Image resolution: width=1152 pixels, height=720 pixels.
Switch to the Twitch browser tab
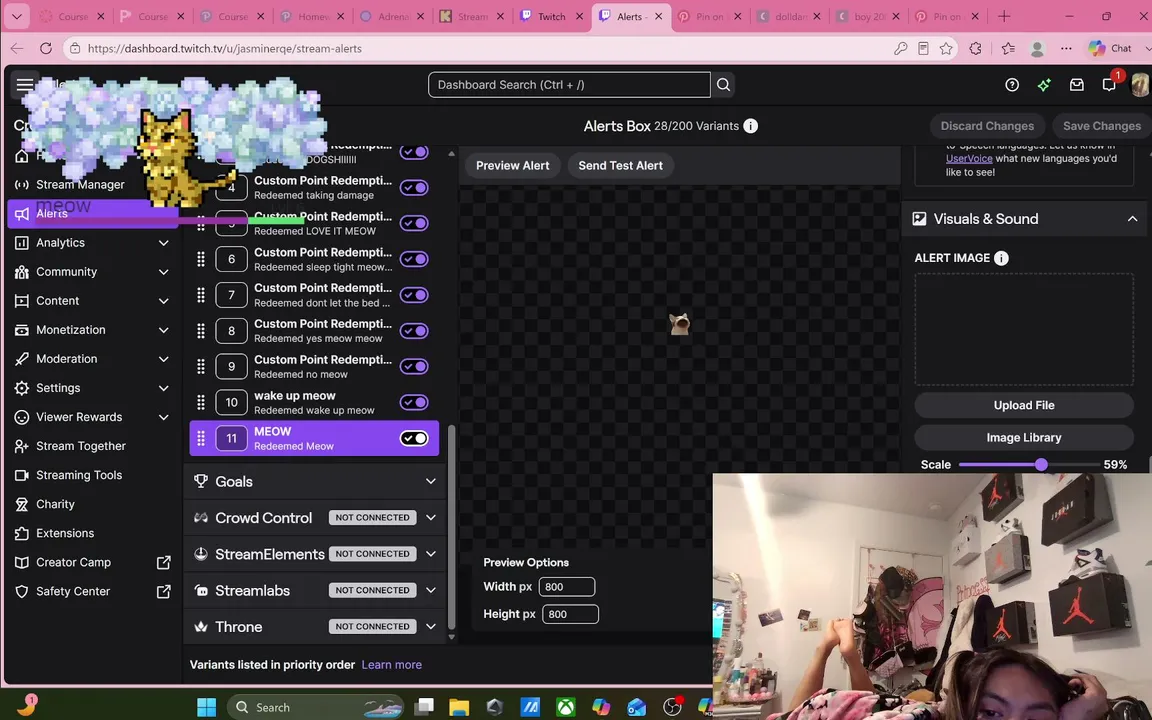pos(551,16)
